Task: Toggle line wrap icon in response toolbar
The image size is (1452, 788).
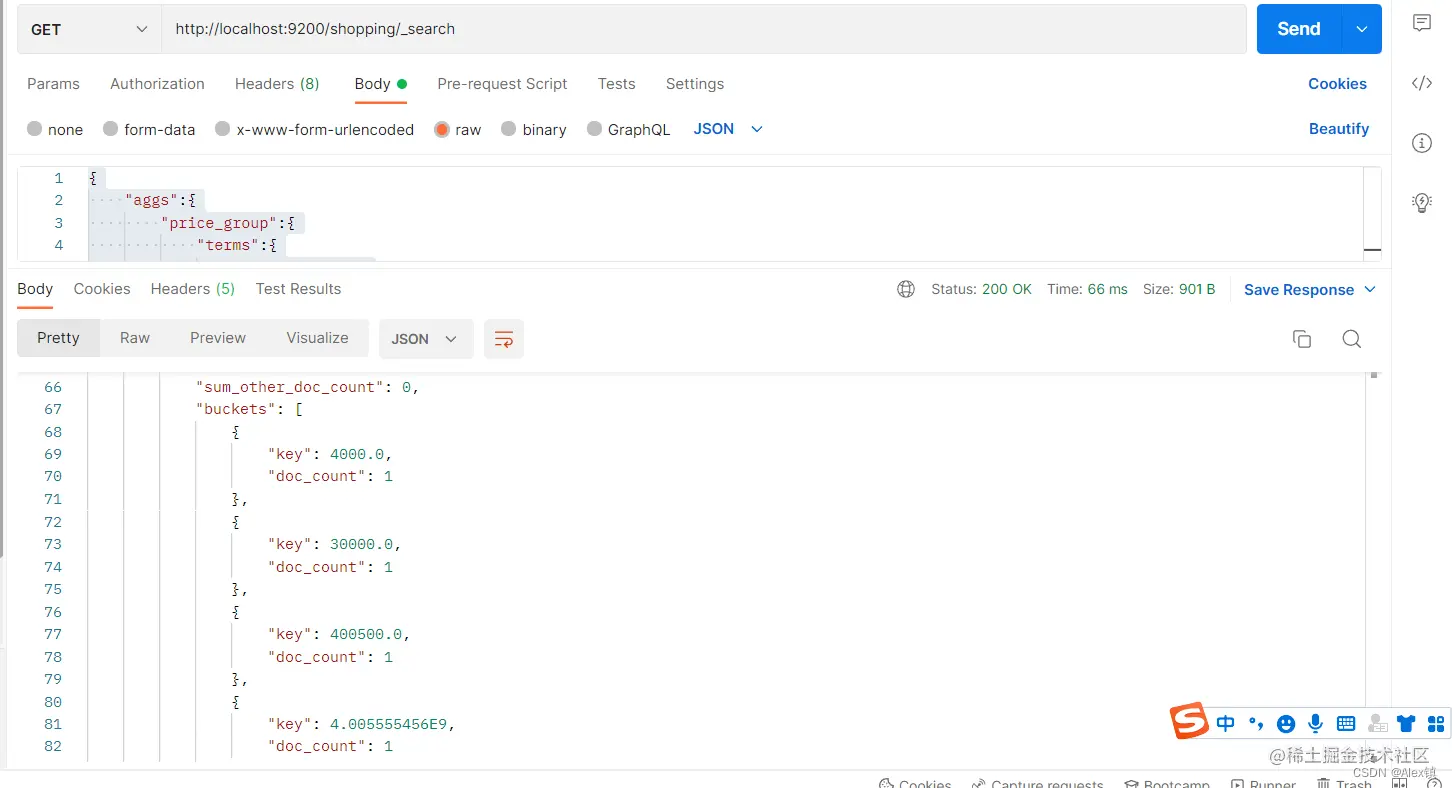Action: (504, 339)
